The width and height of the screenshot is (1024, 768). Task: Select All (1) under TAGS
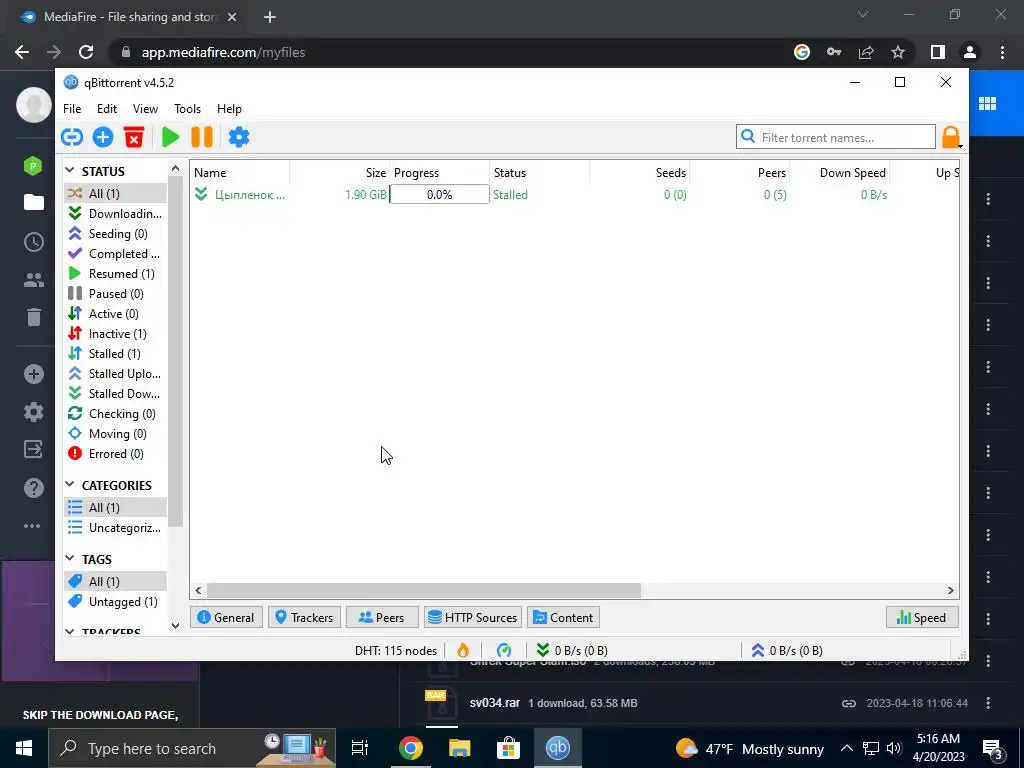tap(116, 581)
